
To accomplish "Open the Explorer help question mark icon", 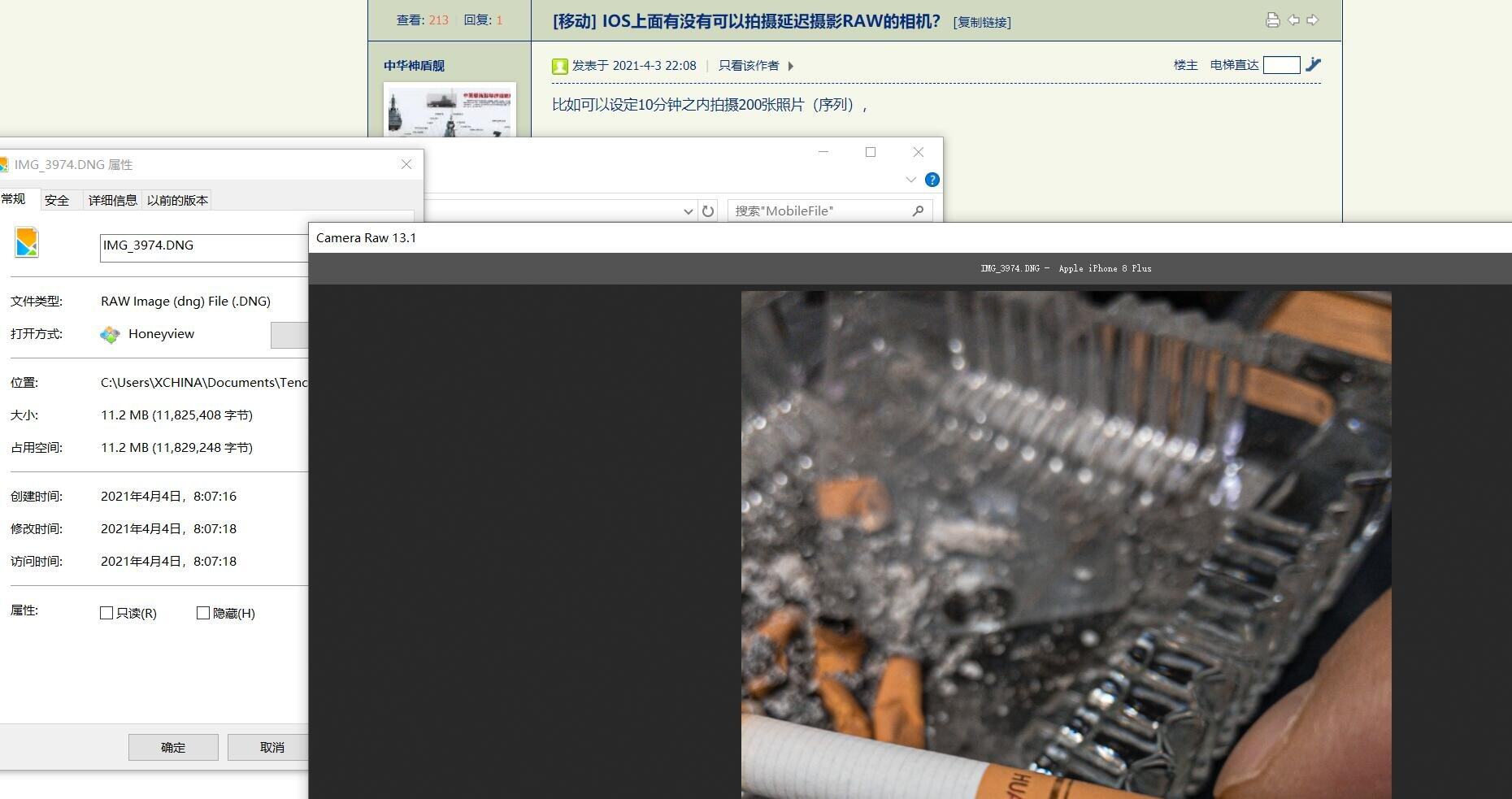I will click(x=932, y=180).
